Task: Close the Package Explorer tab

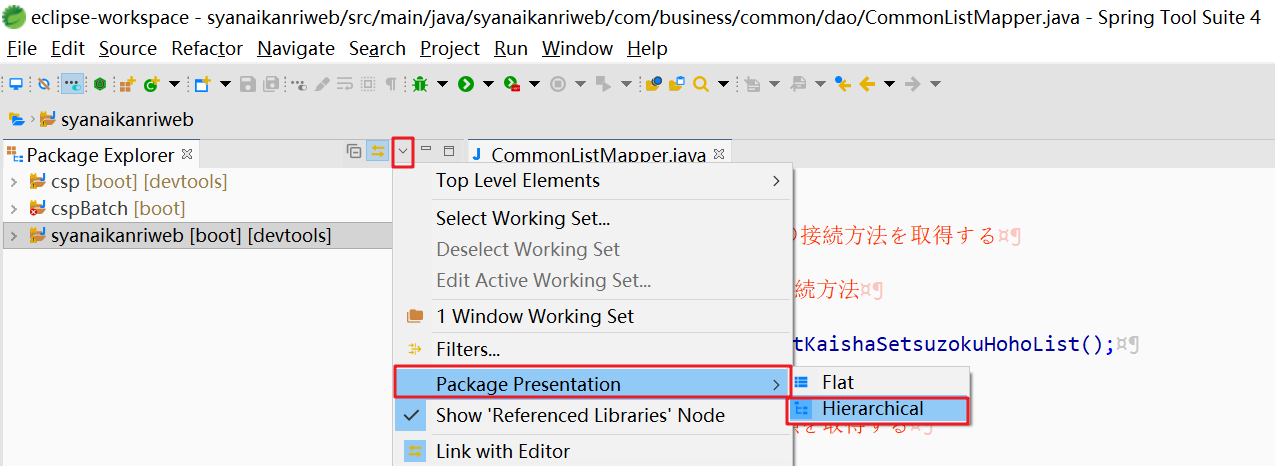Action: (x=187, y=154)
